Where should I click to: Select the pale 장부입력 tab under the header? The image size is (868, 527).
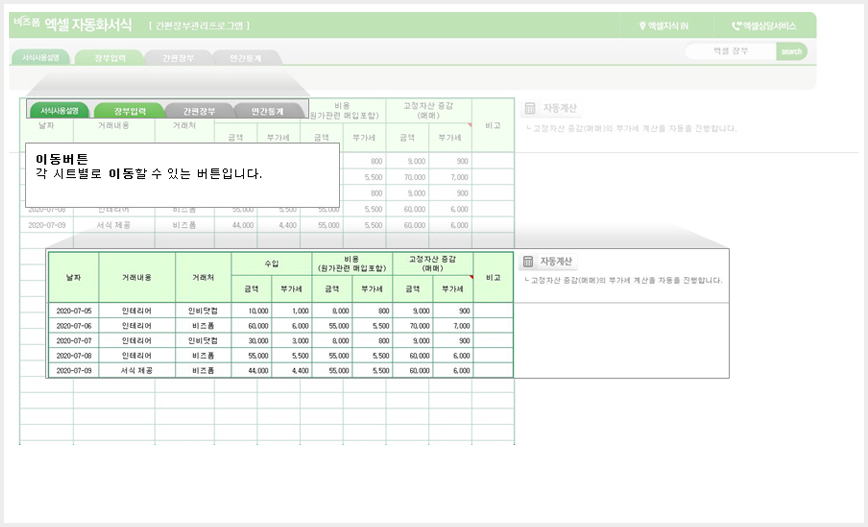(110, 58)
